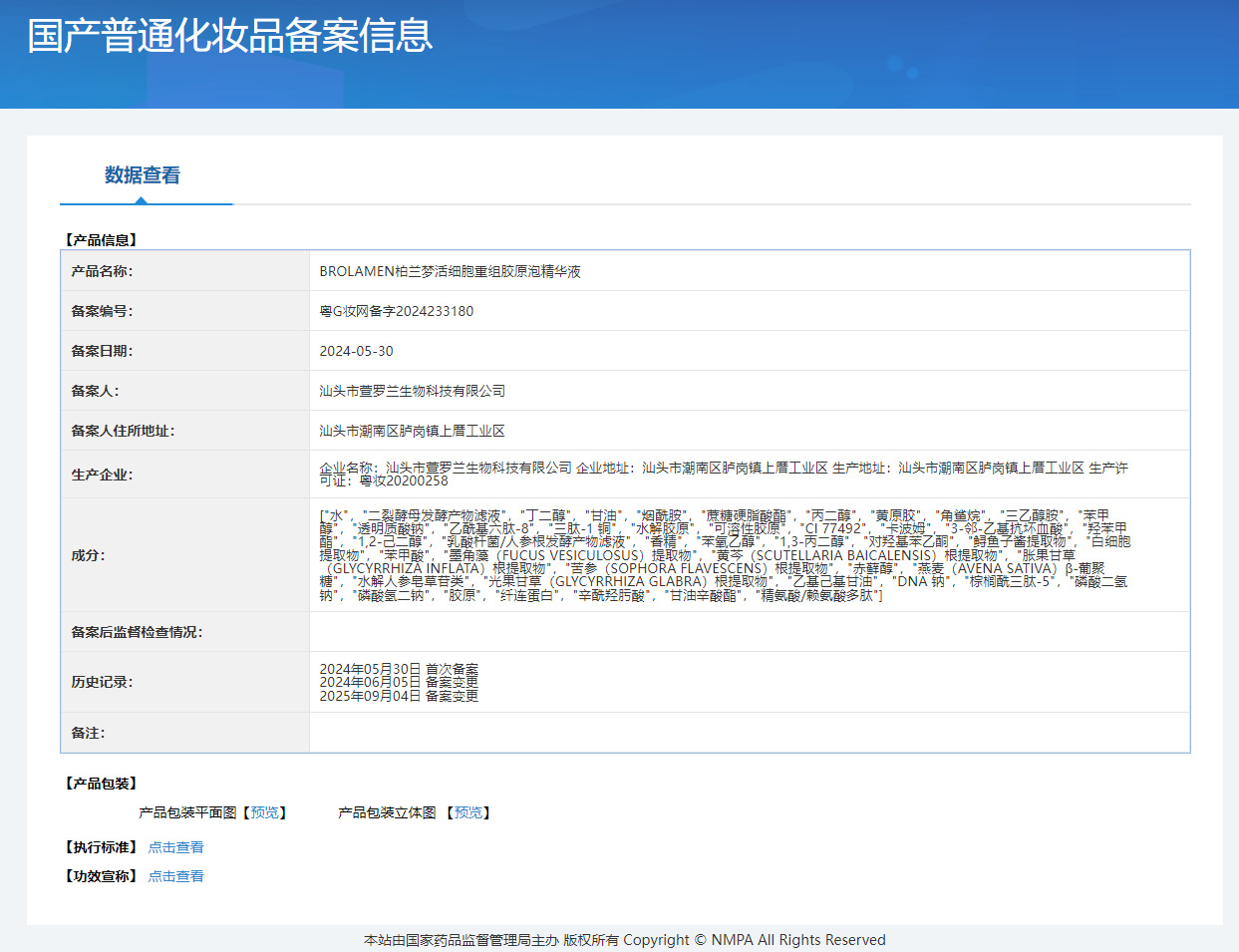Screen dimensions: 1239x952
Task: Open 执行标准 点击查看 link
Action: [176, 847]
